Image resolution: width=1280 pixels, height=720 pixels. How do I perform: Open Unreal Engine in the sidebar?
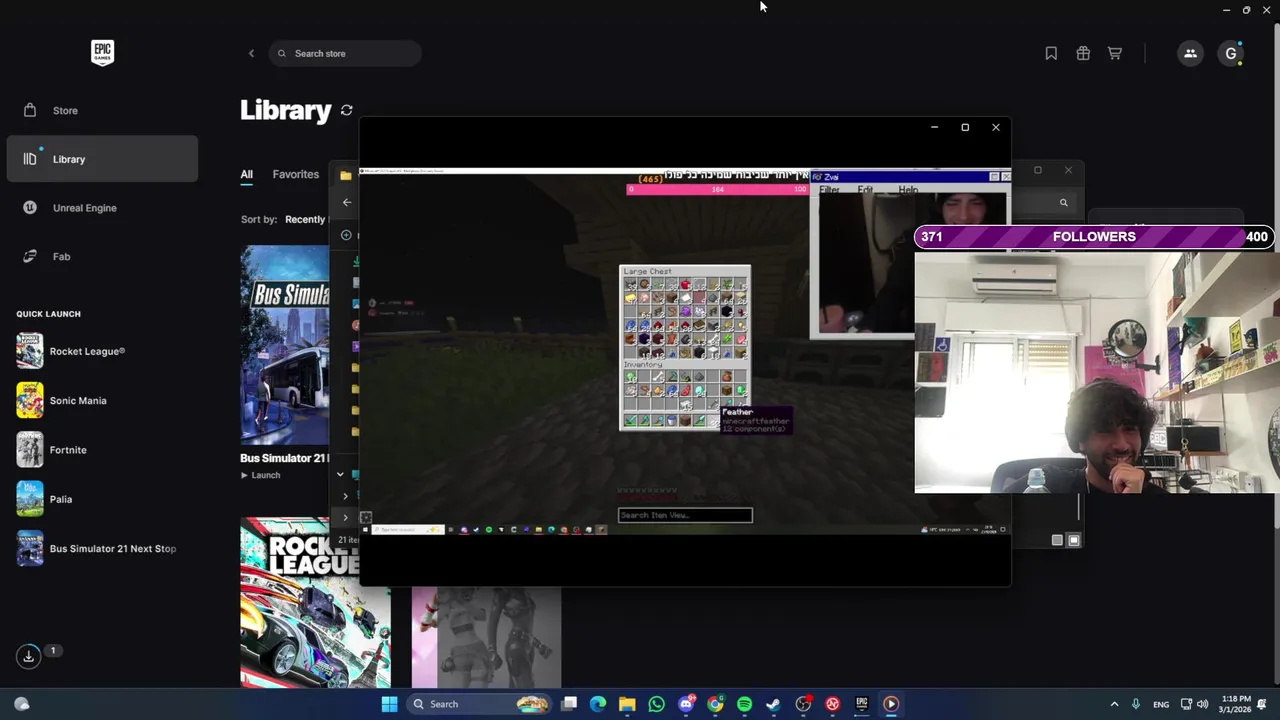pyautogui.click(x=102, y=208)
